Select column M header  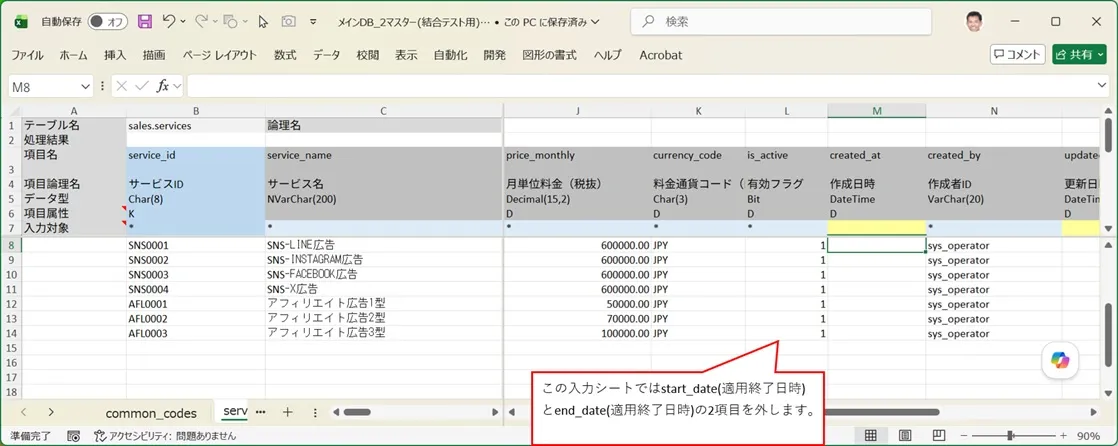click(x=876, y=110)
